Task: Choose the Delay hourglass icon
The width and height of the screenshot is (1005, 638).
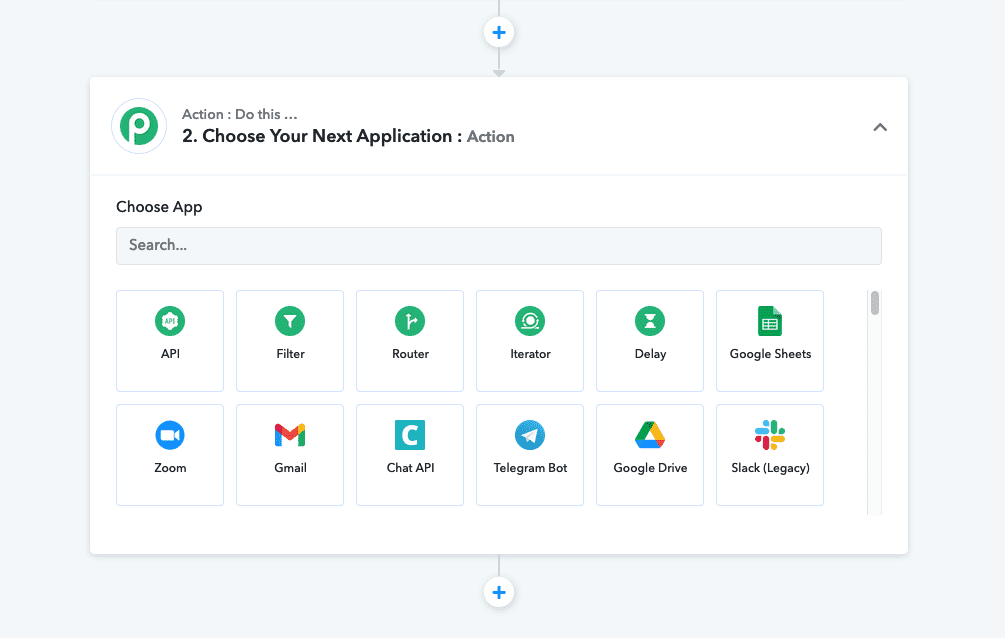Action: click(x=650, y=321)
